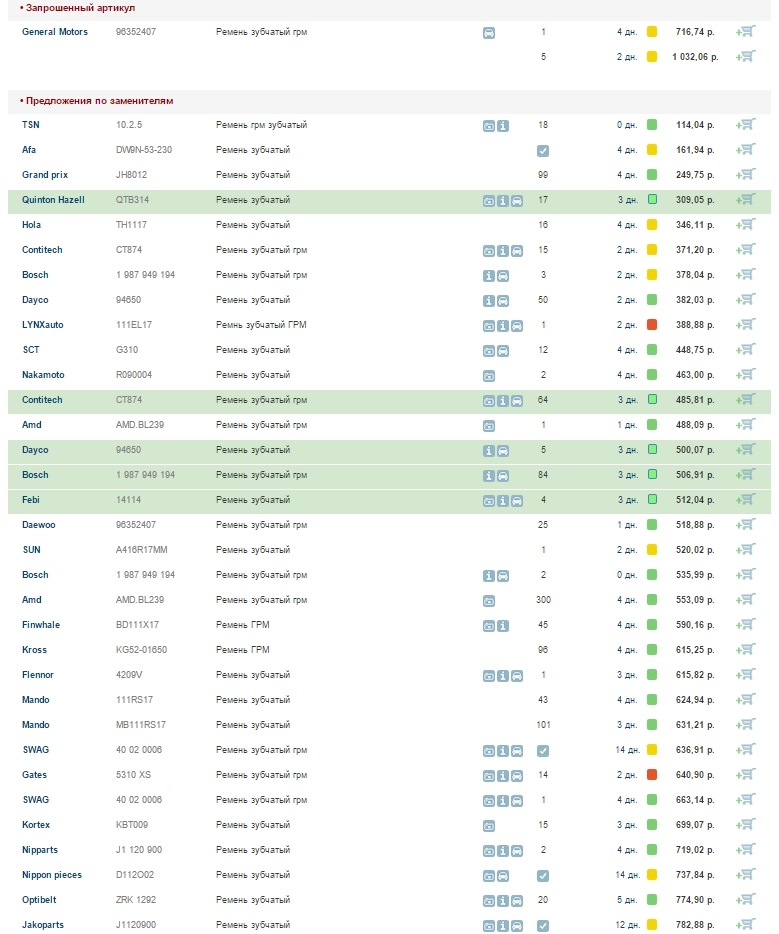Viewport: 779px width, 934px height.
Task: View photo for Kortex KBT009
Action: tap(488, 826)
